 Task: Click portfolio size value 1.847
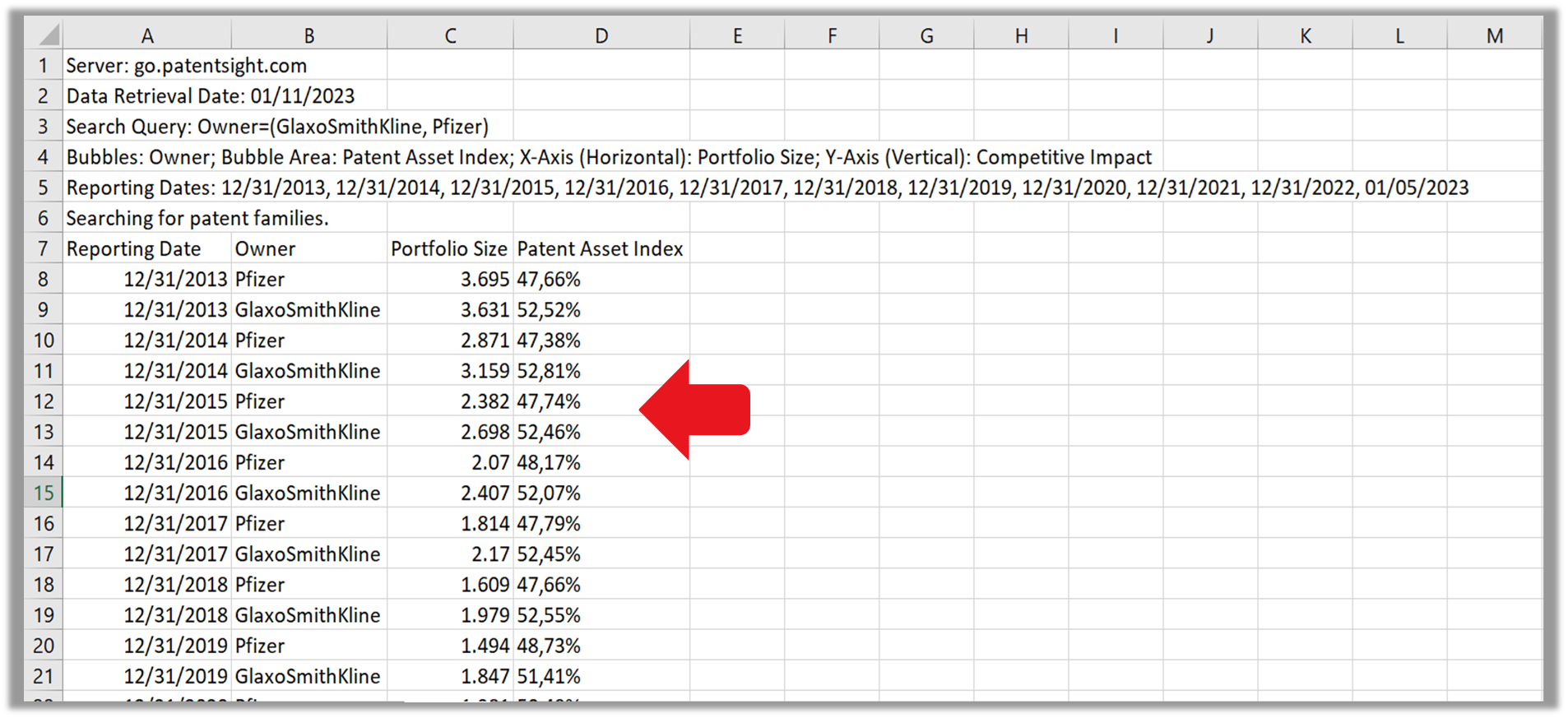pos(450,676)
